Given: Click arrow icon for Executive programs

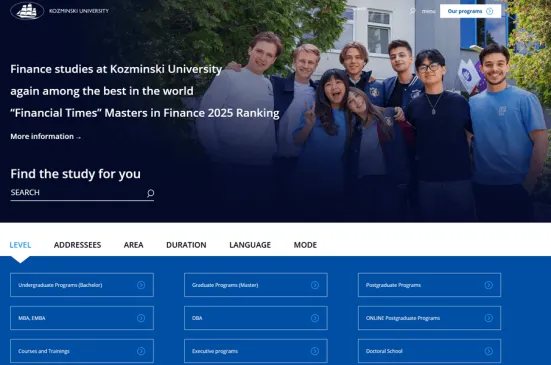Looking at the screenshot, I should pos(315,351).
